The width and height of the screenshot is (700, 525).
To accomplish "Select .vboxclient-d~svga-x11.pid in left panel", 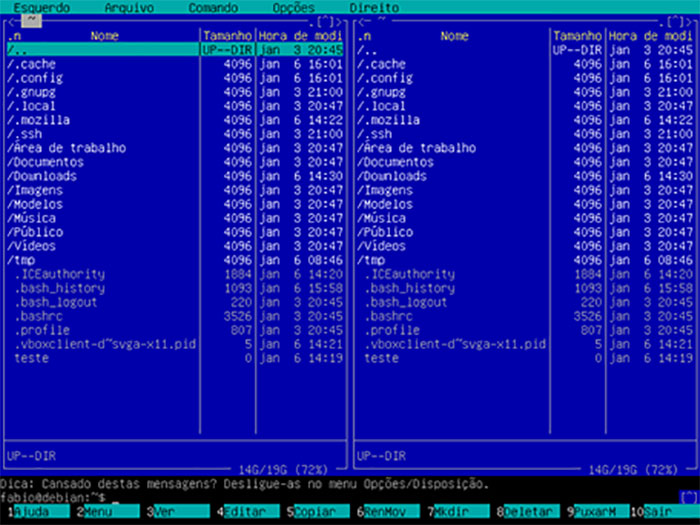I will (x=175, y=344).
